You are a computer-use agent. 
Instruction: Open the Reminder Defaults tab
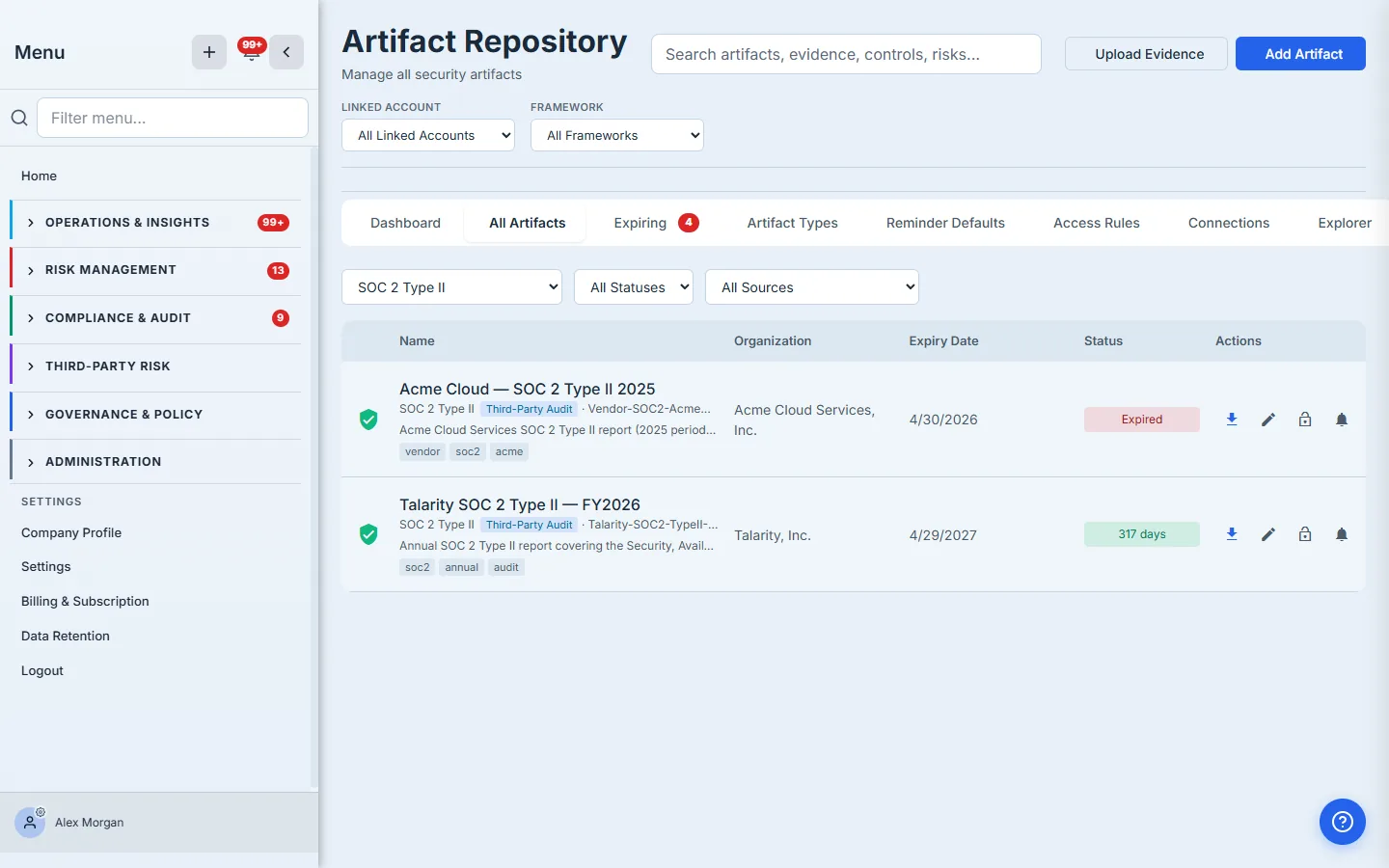945,223
